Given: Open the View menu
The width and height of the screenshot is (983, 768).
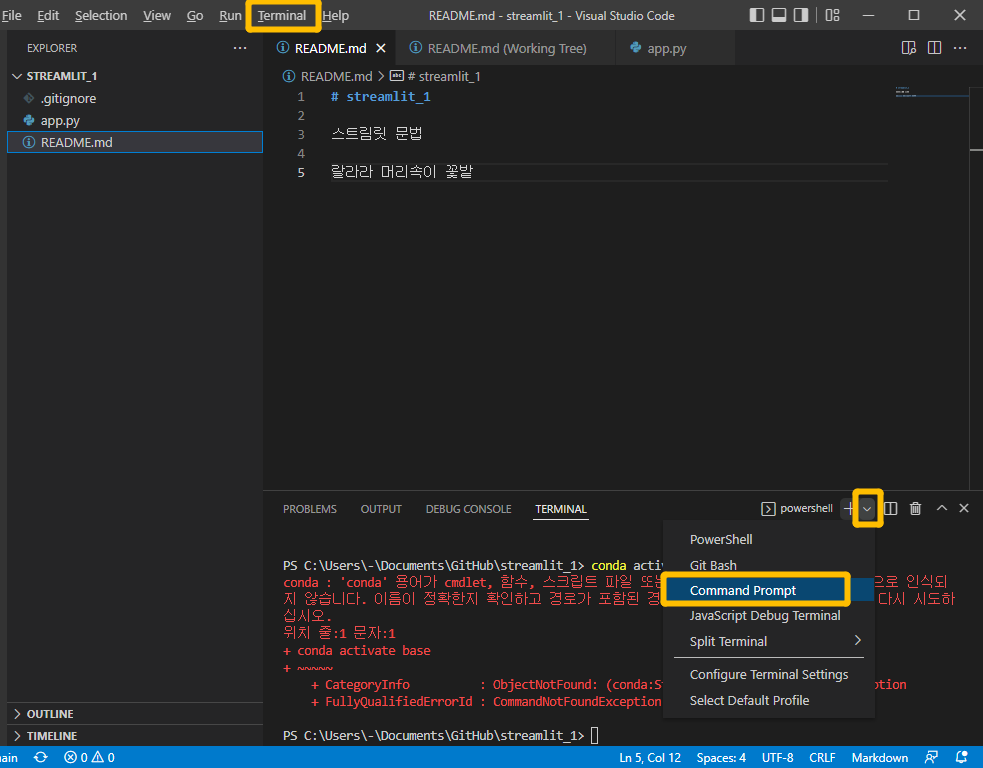Looking at the screenshot, I should point(157,16).
